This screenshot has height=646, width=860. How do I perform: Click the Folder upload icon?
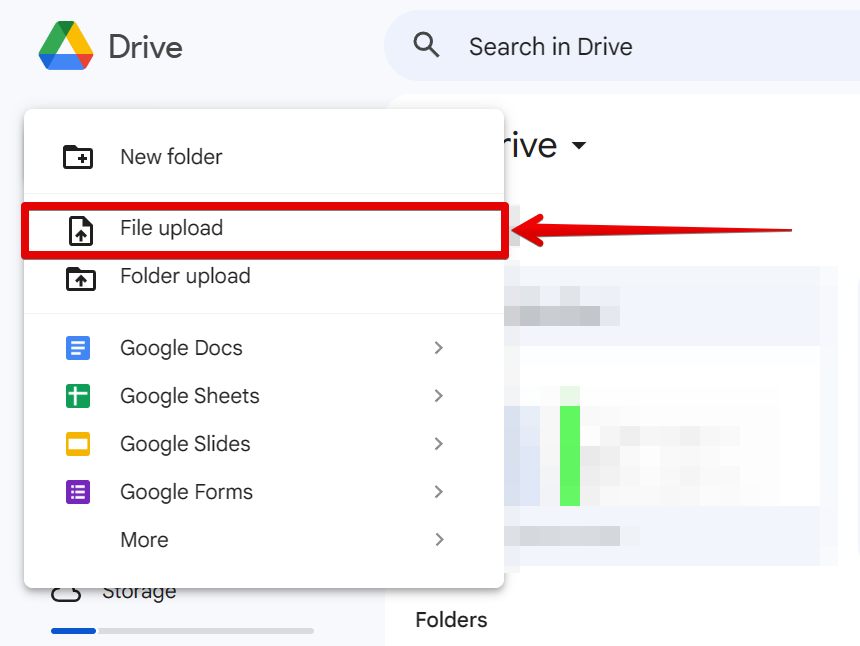point(80,277)
